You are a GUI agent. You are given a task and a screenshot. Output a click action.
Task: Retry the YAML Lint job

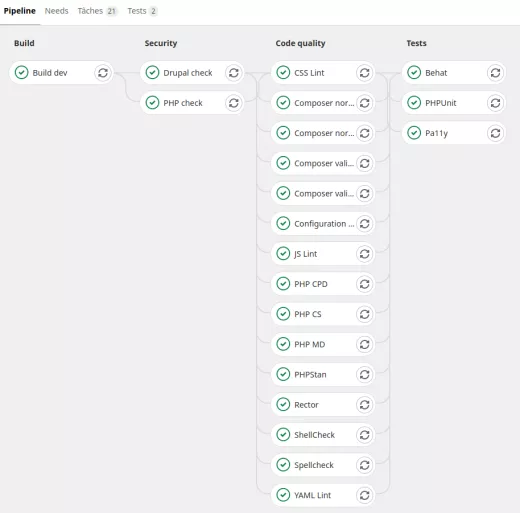click(365, 495)
